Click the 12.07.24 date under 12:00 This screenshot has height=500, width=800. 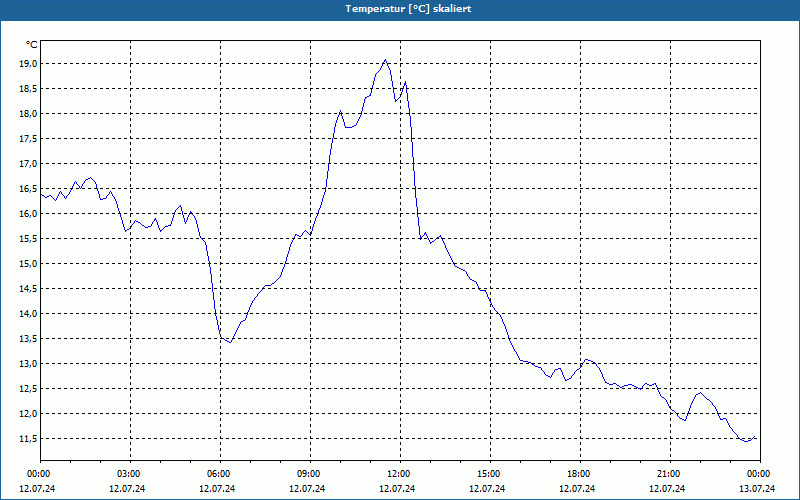point(397,488)
